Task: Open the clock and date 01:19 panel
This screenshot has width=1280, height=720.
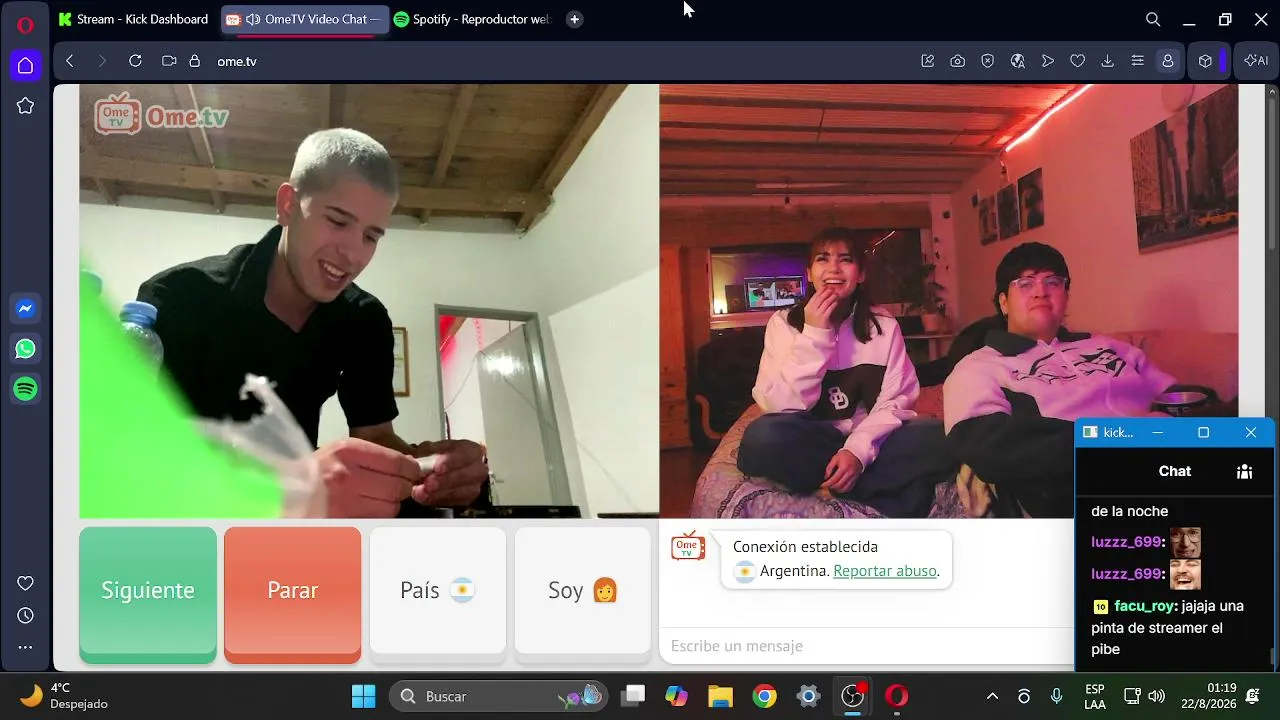Action: [1208, 696]
